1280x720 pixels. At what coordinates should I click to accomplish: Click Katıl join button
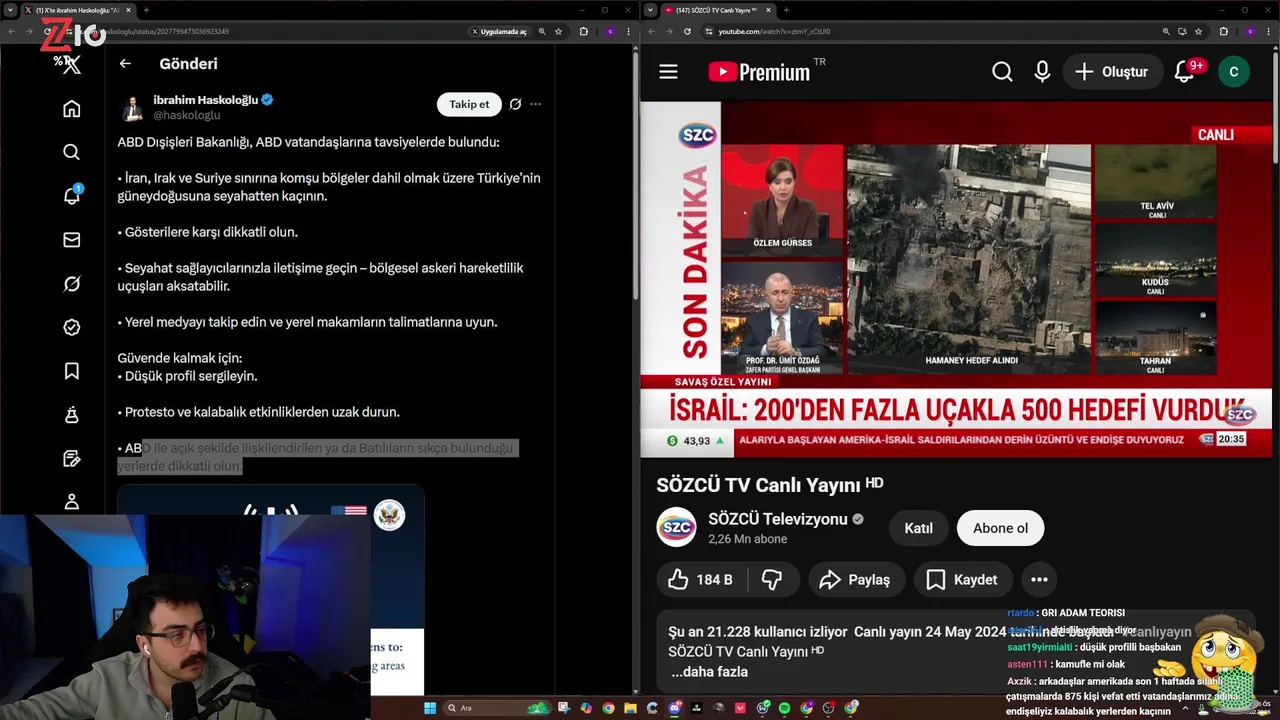pos(918,528)
